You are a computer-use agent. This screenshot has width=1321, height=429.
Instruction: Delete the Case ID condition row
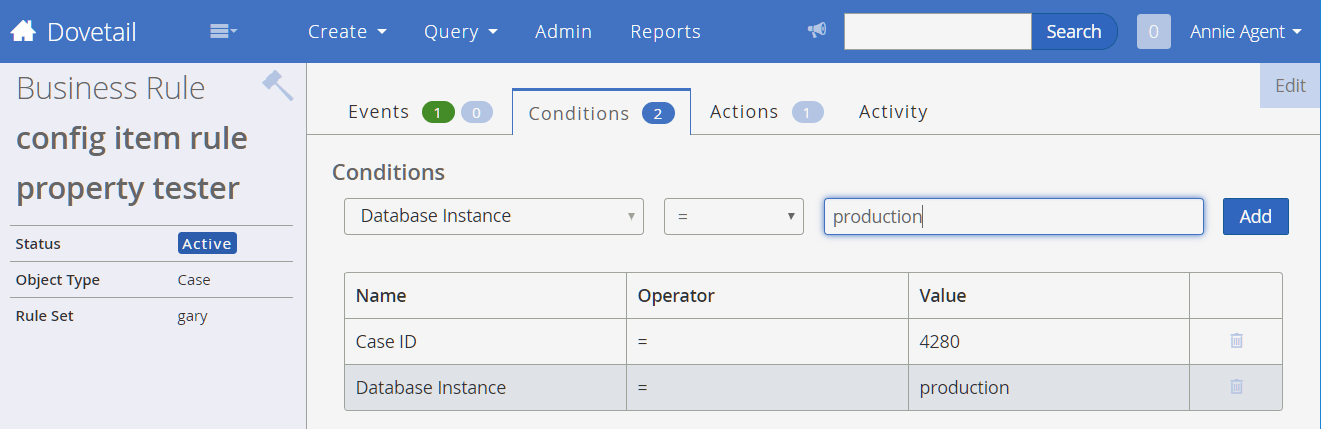[x=1236, y=341]
